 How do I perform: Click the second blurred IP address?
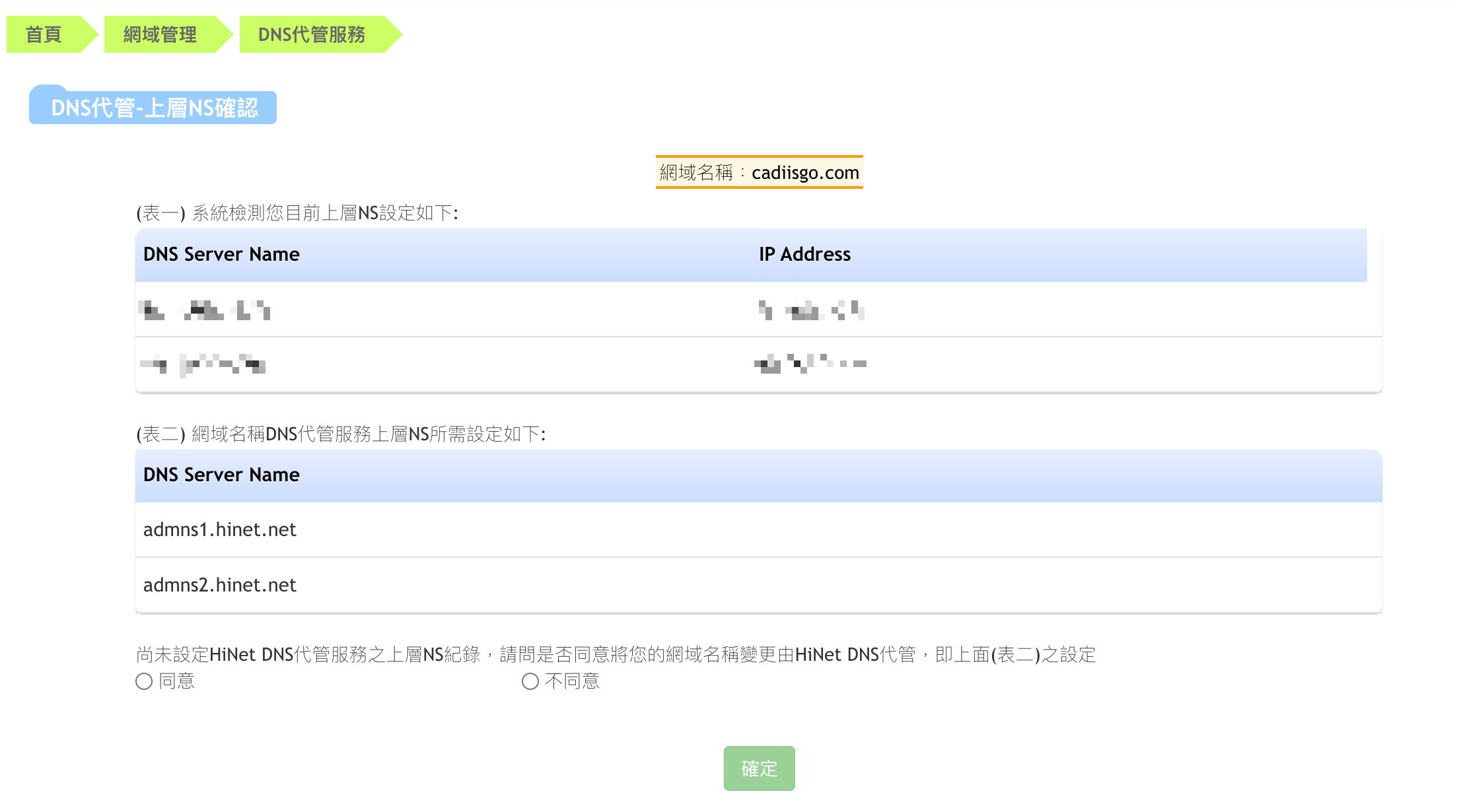810,364
